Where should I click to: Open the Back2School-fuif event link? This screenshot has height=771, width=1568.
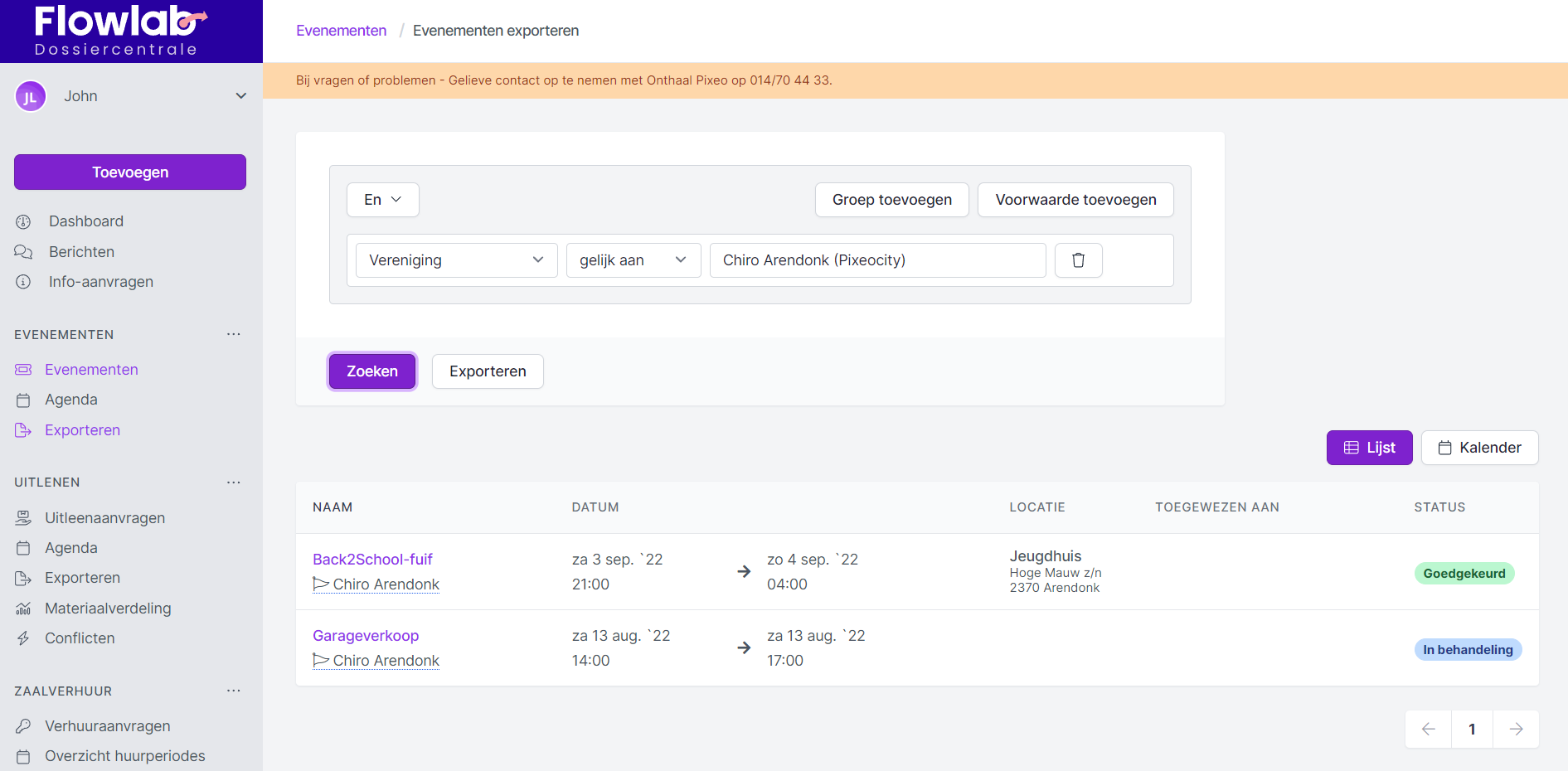[x=372, y=560]
